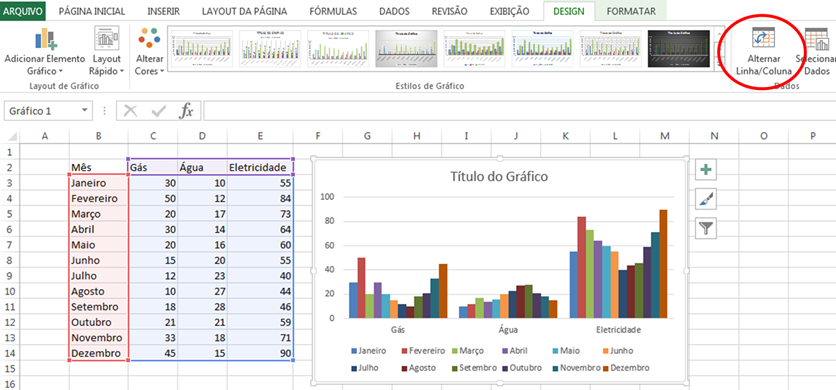Open the name box dropdown arrow
This screenshot has width=836, height=390.
coord(84,110)
